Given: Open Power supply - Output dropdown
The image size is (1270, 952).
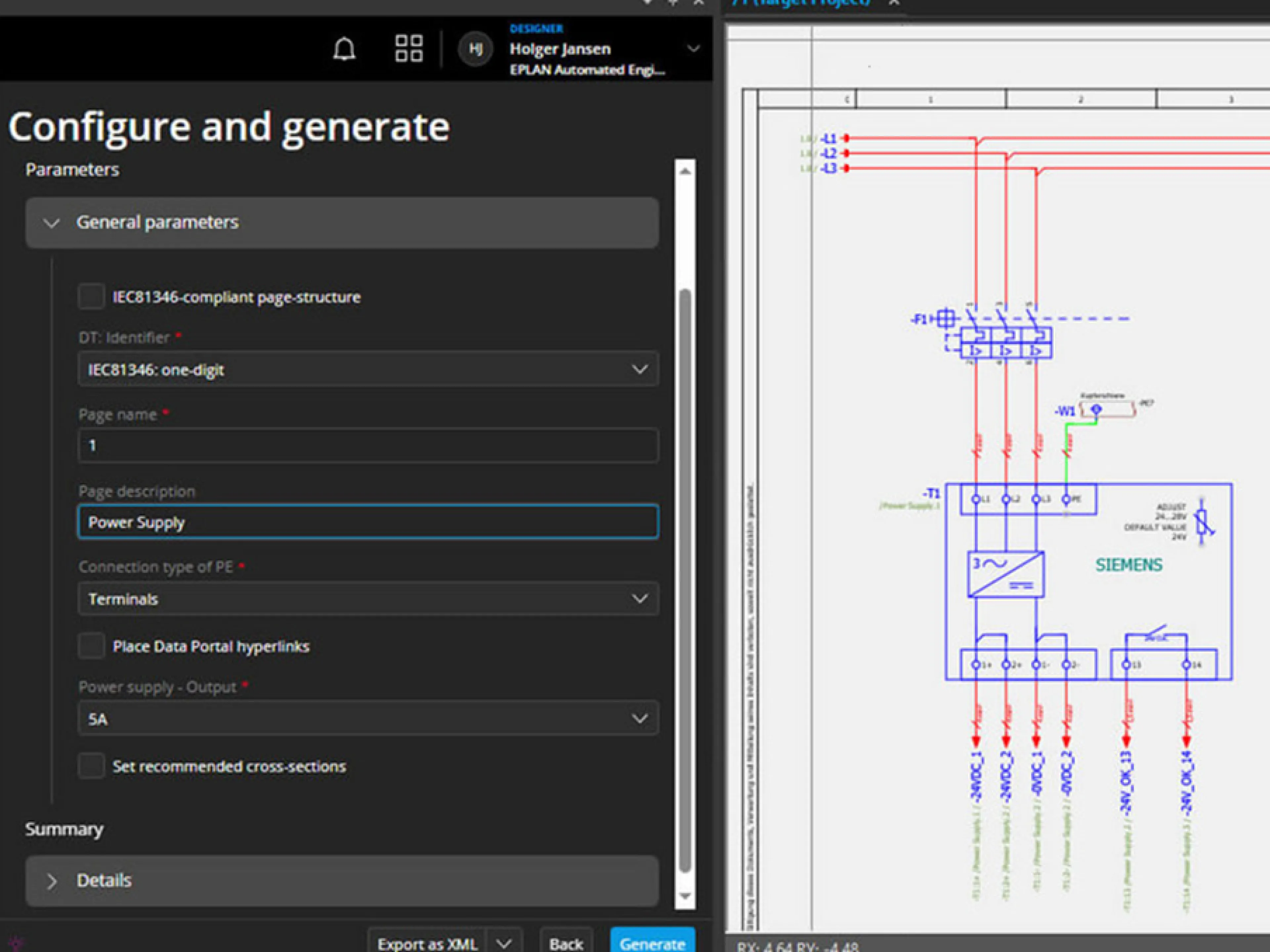Looking at the screenshot, I should (368, 718).
